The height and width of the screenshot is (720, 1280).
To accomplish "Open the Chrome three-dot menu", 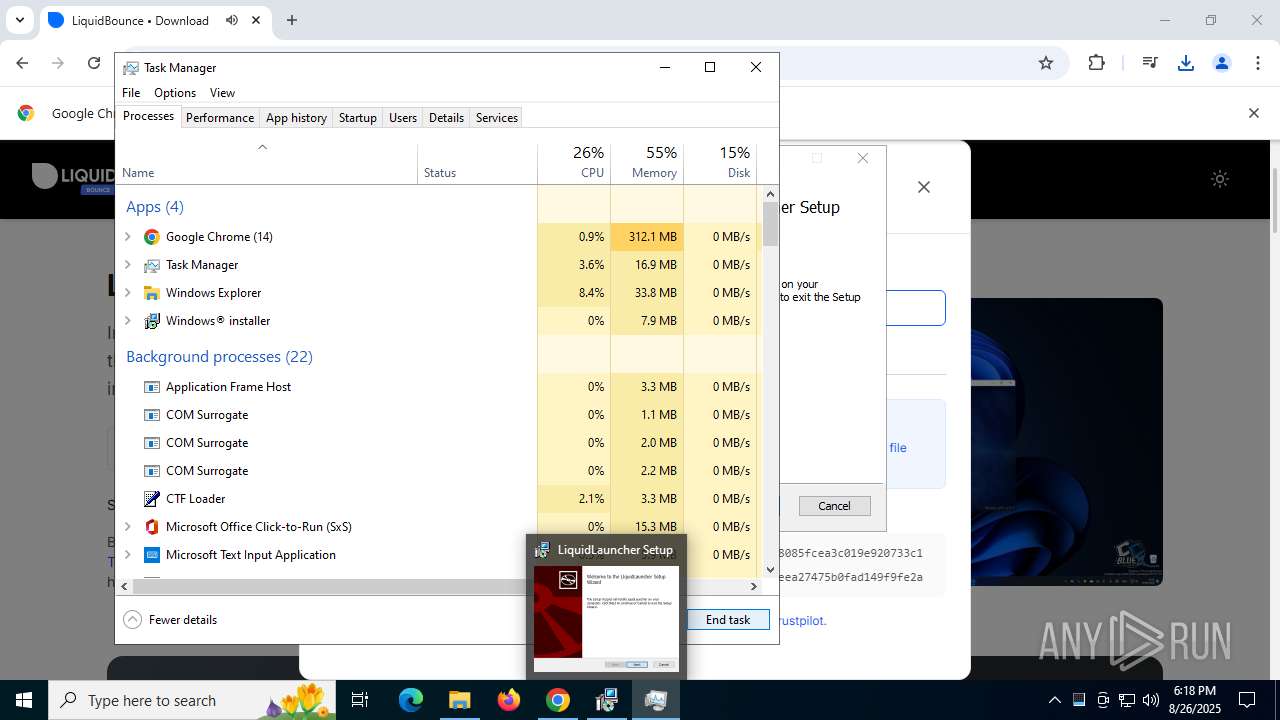I will (x=1258, y=63).
